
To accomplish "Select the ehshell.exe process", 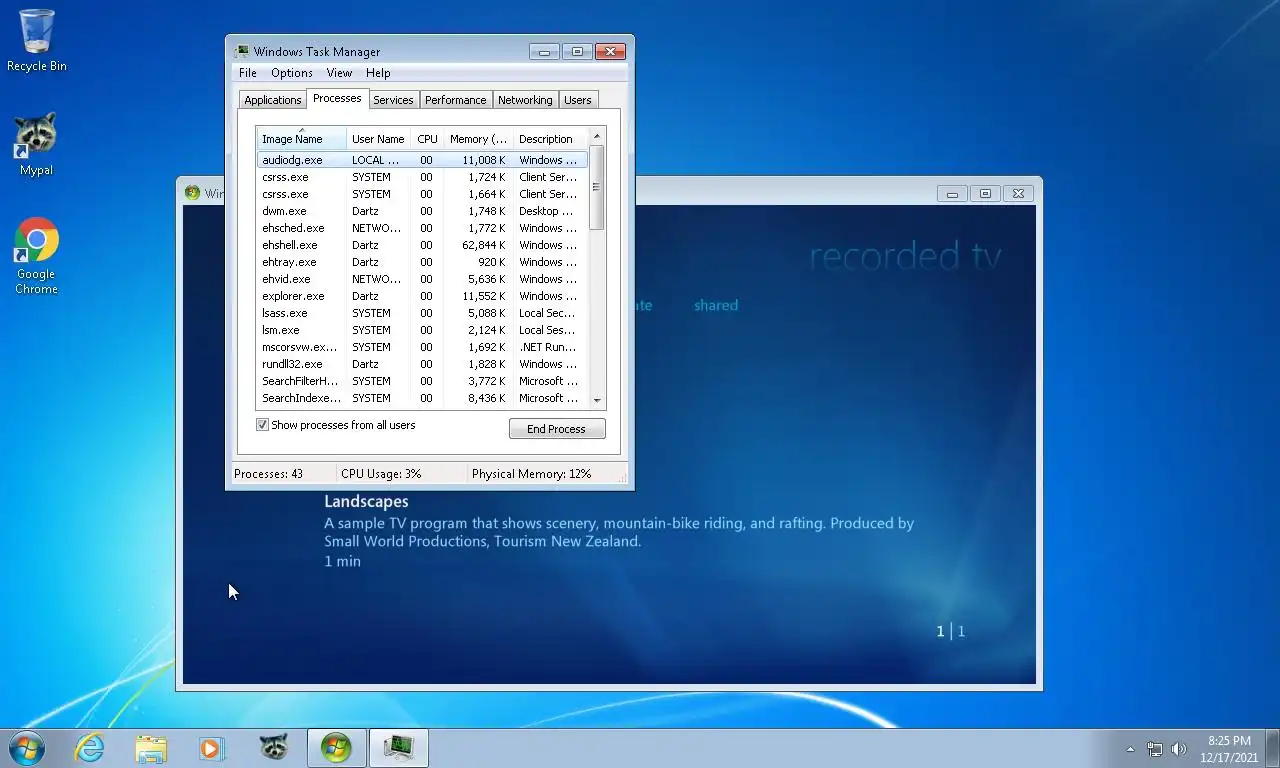I will 422,245.
